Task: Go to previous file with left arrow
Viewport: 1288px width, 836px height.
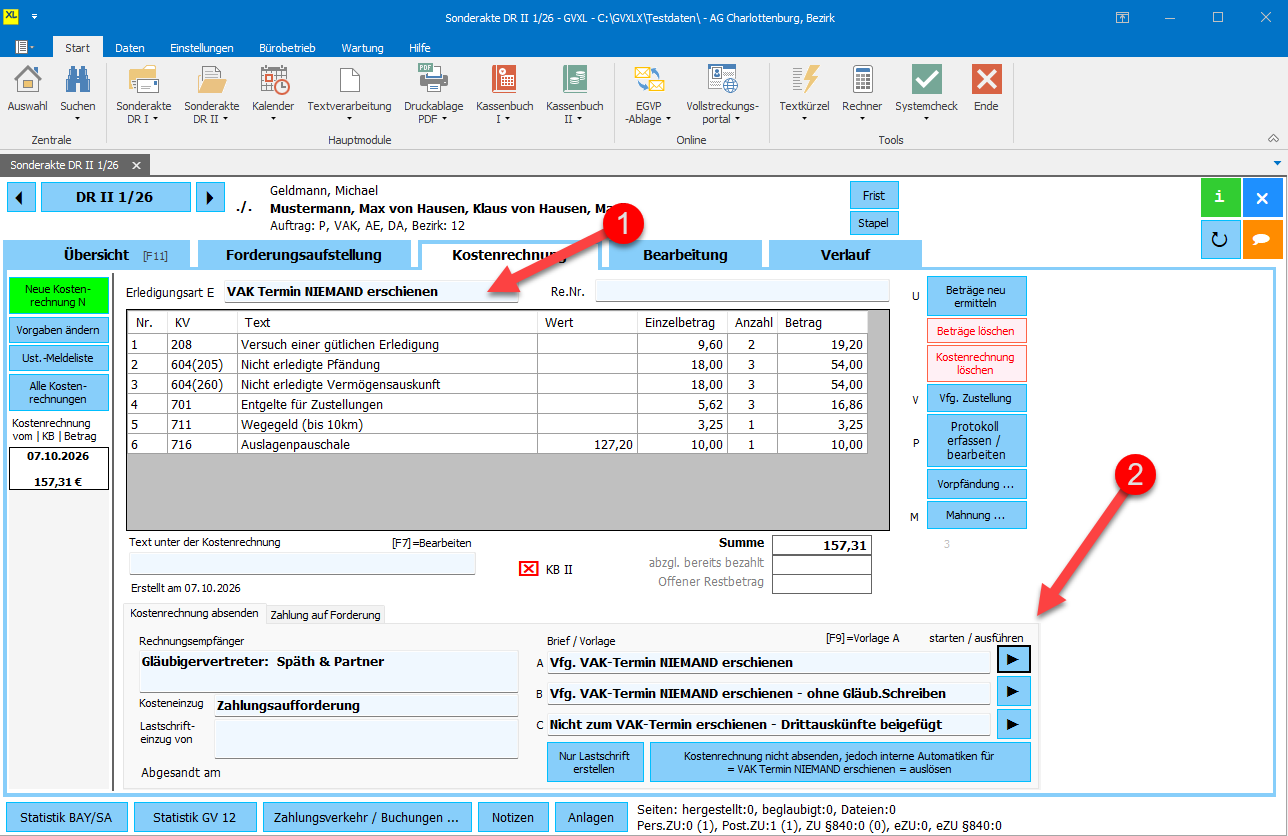Action: click(21, 197)
